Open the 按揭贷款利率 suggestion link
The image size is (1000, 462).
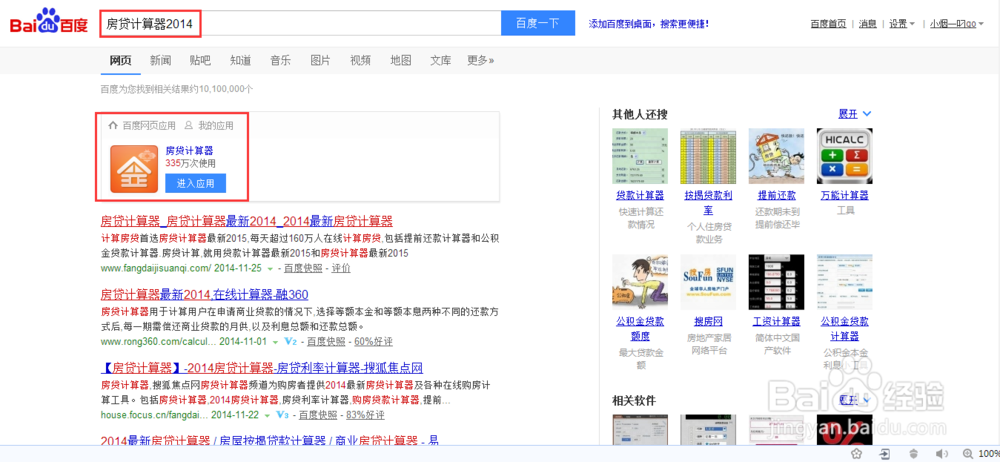[708, 202]
